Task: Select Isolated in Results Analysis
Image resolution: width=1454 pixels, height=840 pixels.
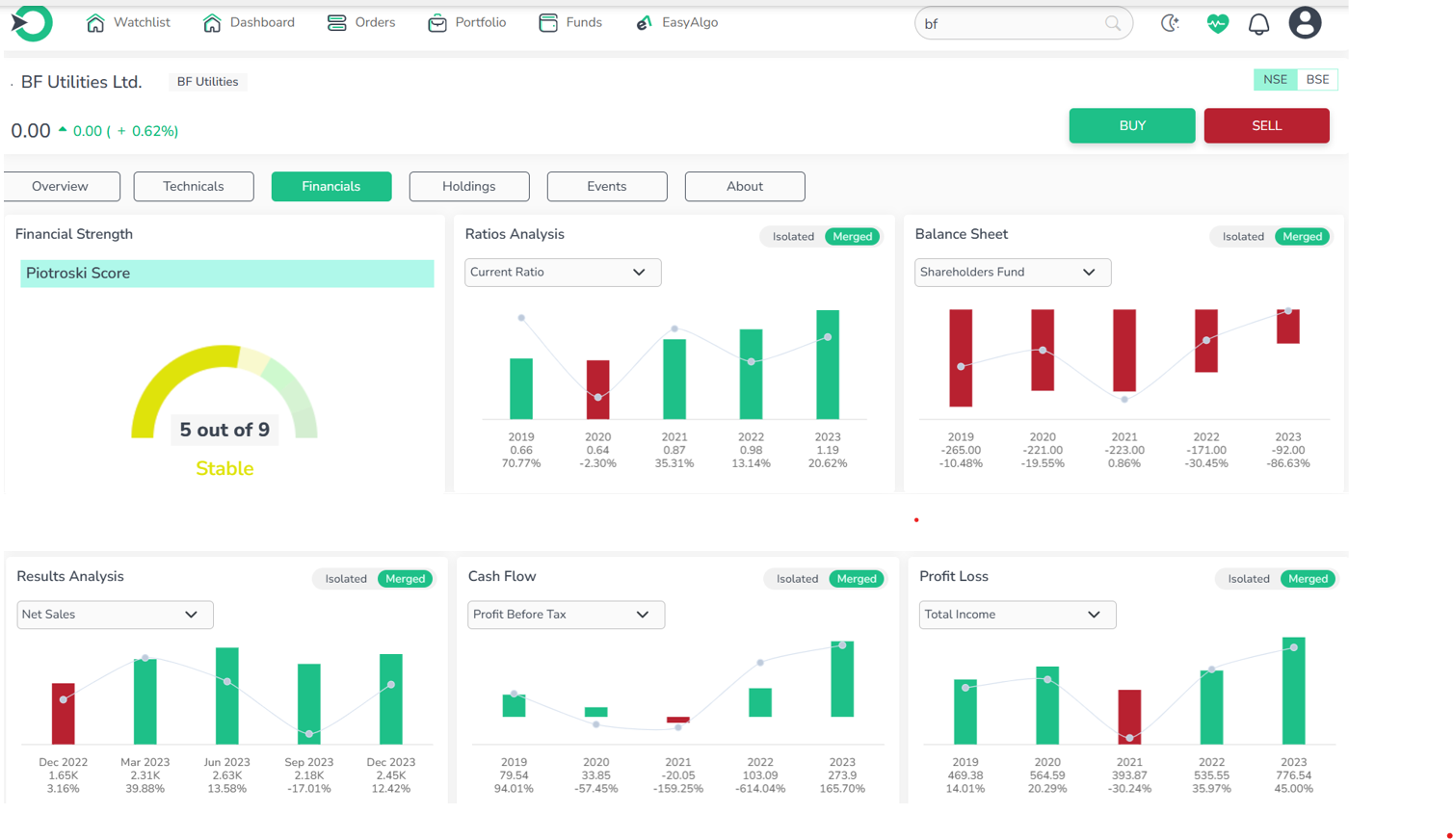Action: click(346, 579)
